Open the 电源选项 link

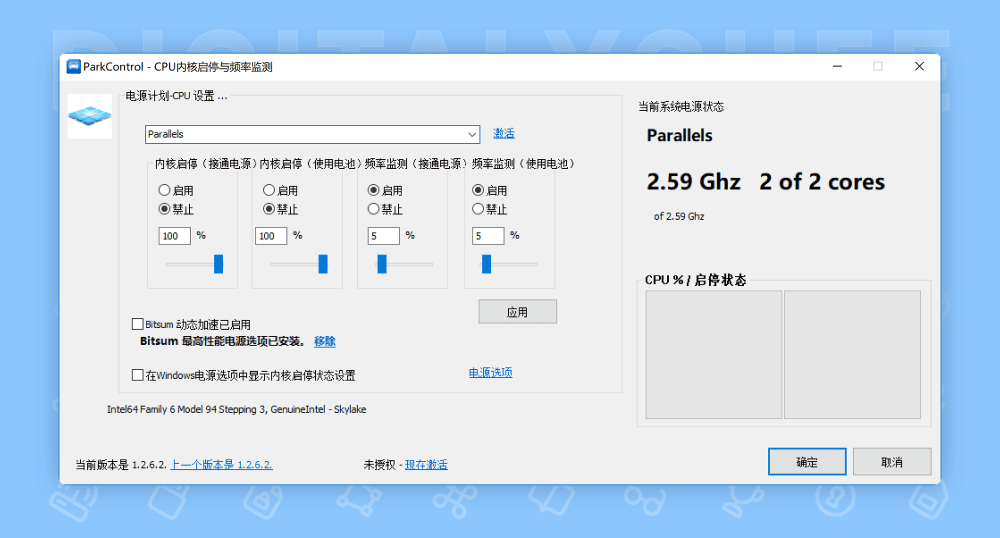(x=490, y=372)
